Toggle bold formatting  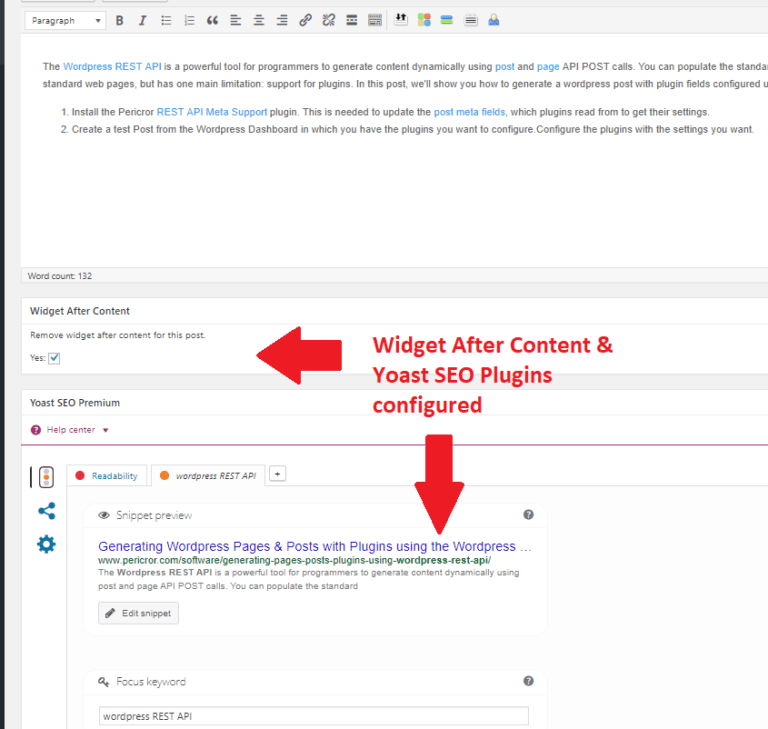click(120, 21)
